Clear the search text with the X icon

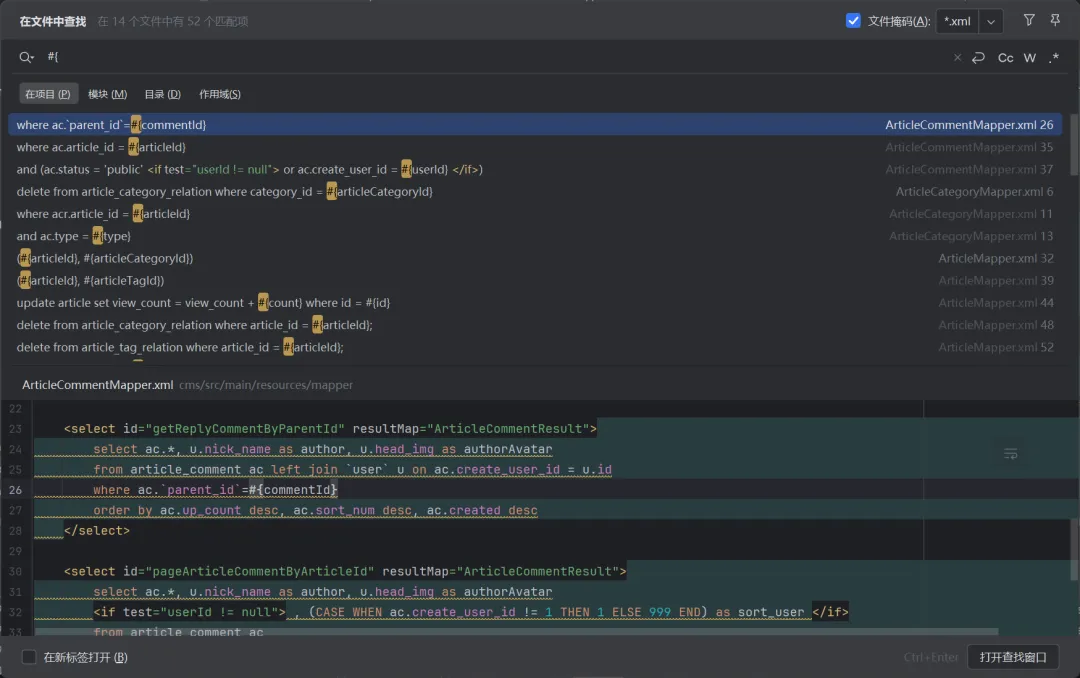pyautogui.click(x=957, y=58)
